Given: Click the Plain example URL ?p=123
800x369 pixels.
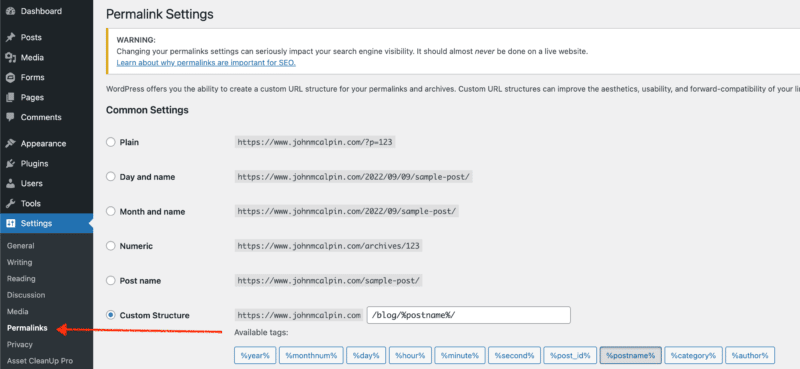Looking at the screenshot, I should tap(315, 142).
